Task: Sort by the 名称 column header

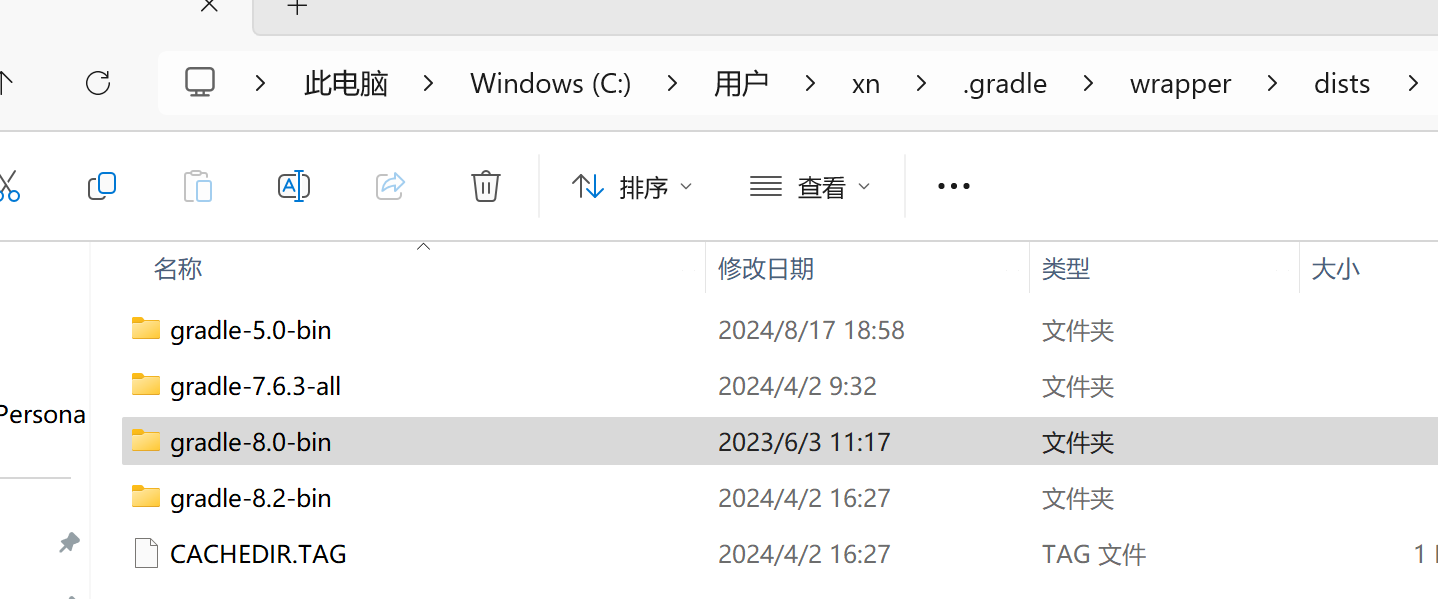Action: pyautogui.click(x=178, y=268)
